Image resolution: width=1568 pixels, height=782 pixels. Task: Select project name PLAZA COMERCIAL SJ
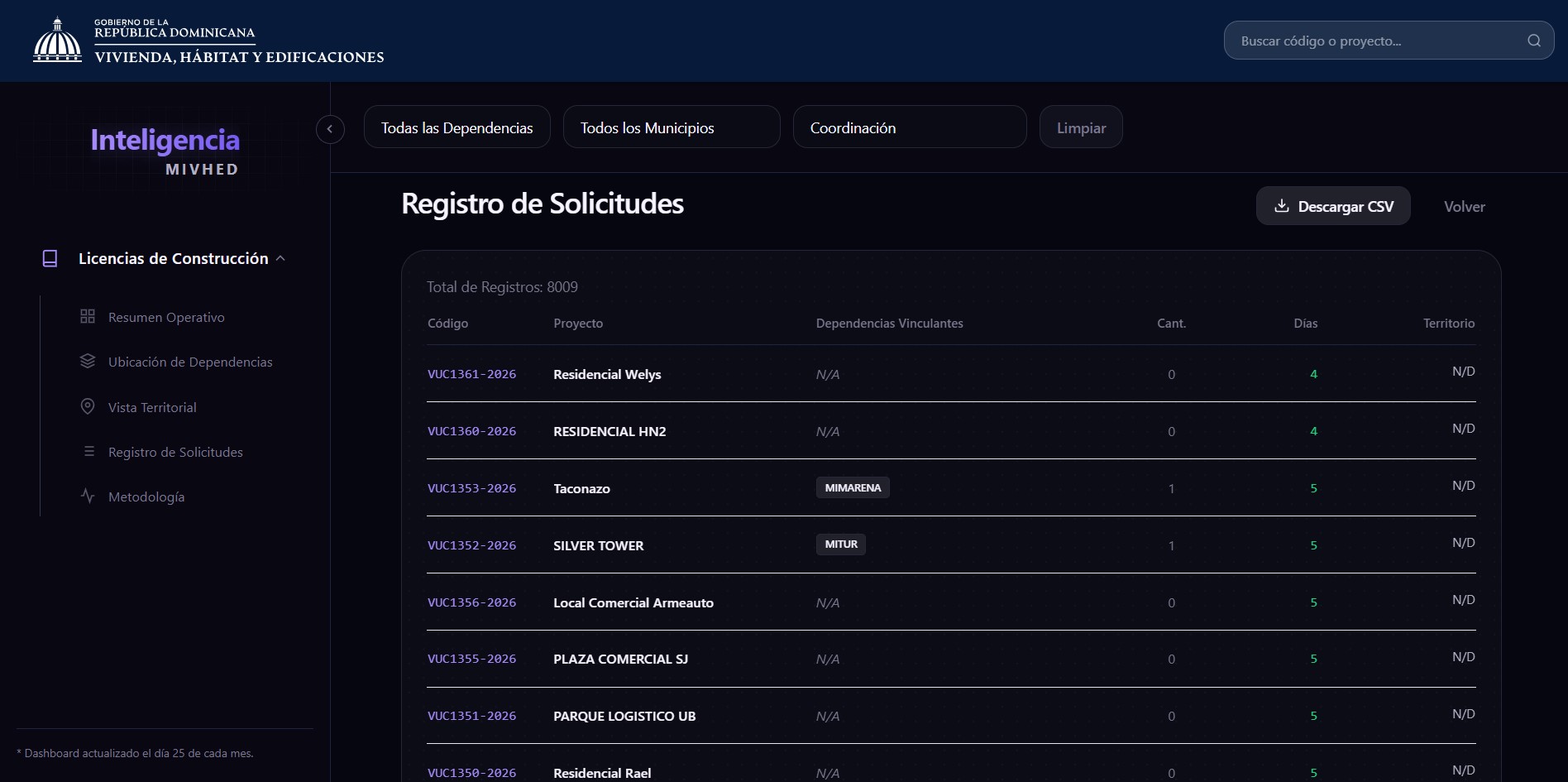(620, 659)
